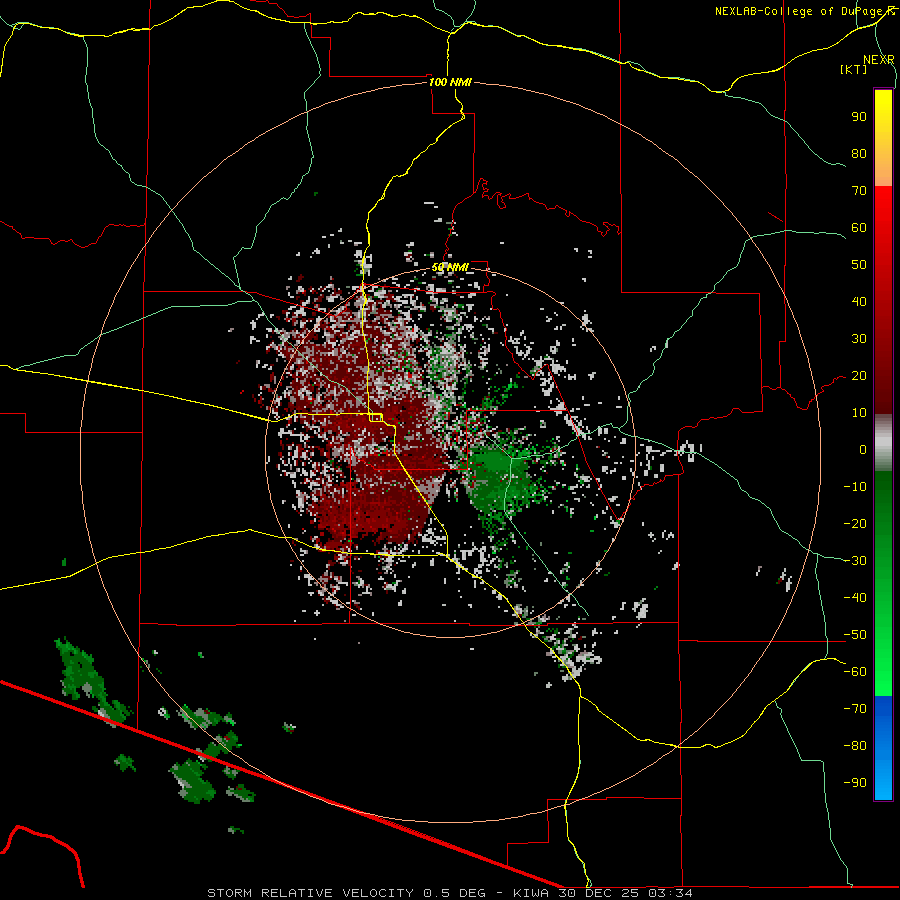
Task: Select the 60 value on velocity scale
Action: 859,228
